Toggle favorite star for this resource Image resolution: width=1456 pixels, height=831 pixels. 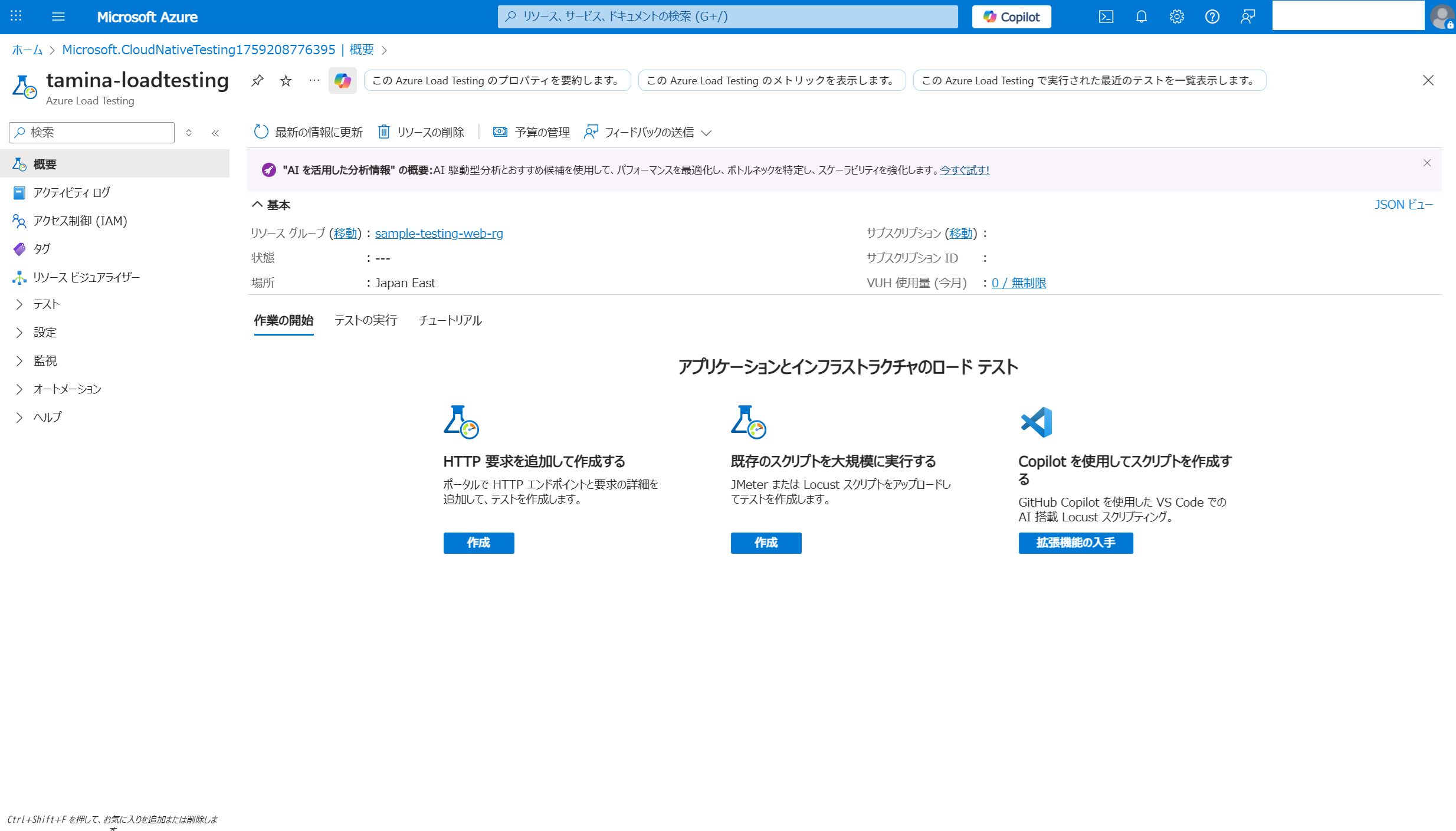(286, 81)
